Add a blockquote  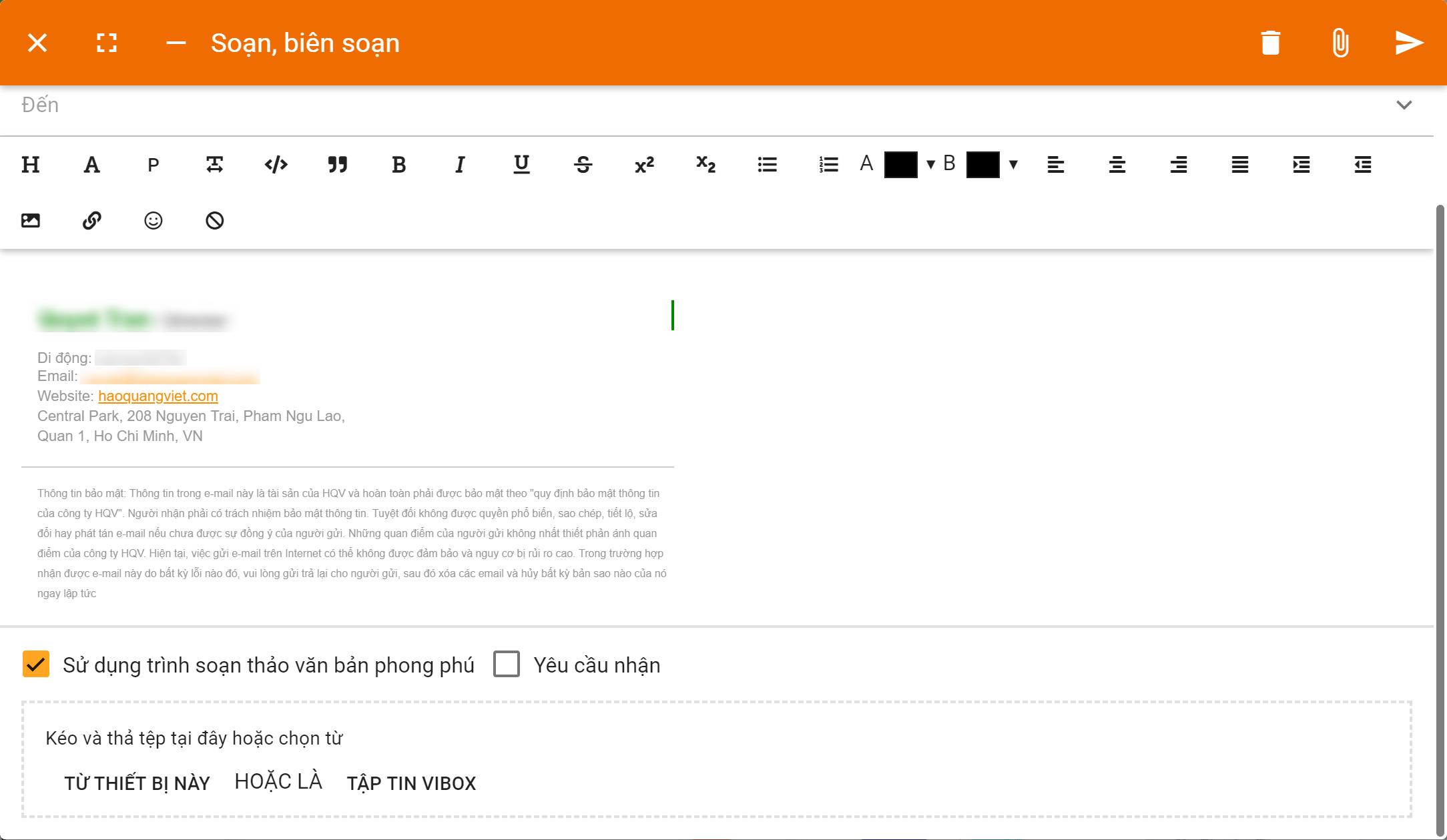tap(337, 164)
